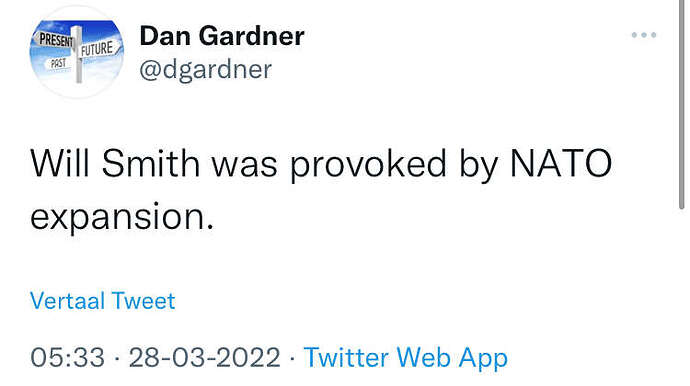This screenshot has height=386, width=690.
Task: Click the word "expansion." in tweet
Action: point(122,217)
